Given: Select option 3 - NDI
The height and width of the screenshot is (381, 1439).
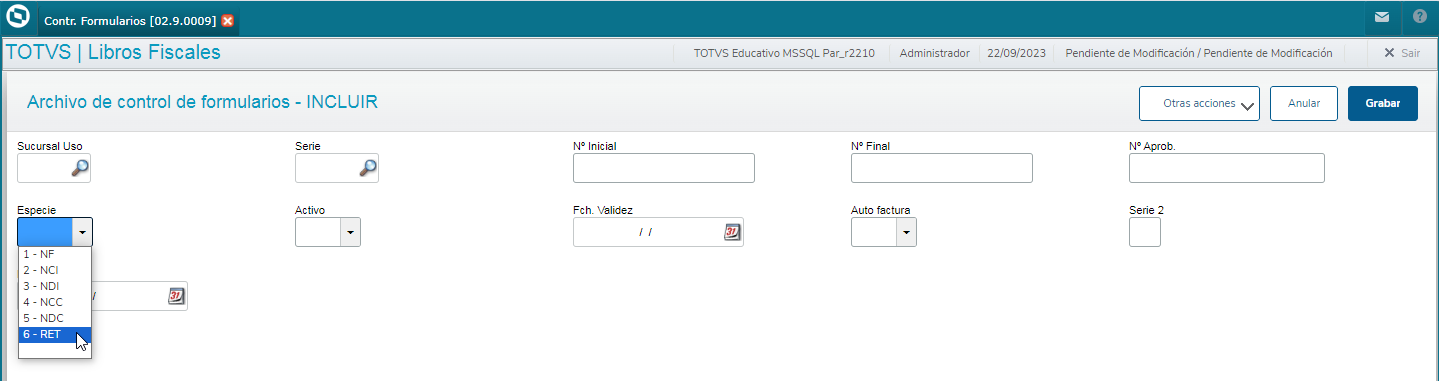Looking at the screenshot, I should 55,286.
